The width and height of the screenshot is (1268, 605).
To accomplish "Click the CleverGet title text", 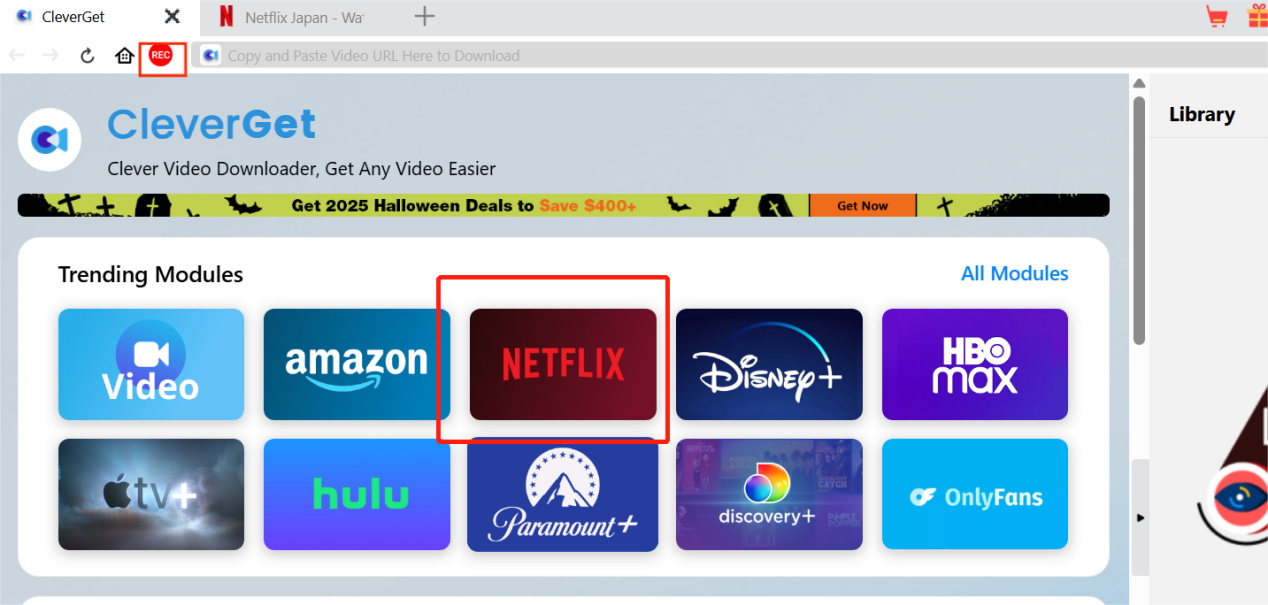I will point(212,124).
